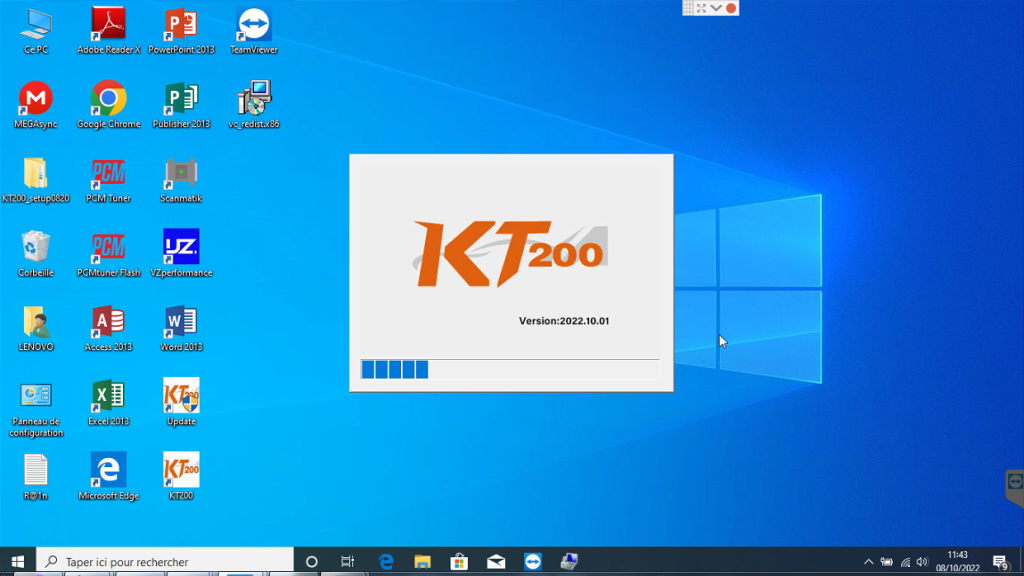
Task: Select the TeamViewer desktop icon
Action: 254,31
